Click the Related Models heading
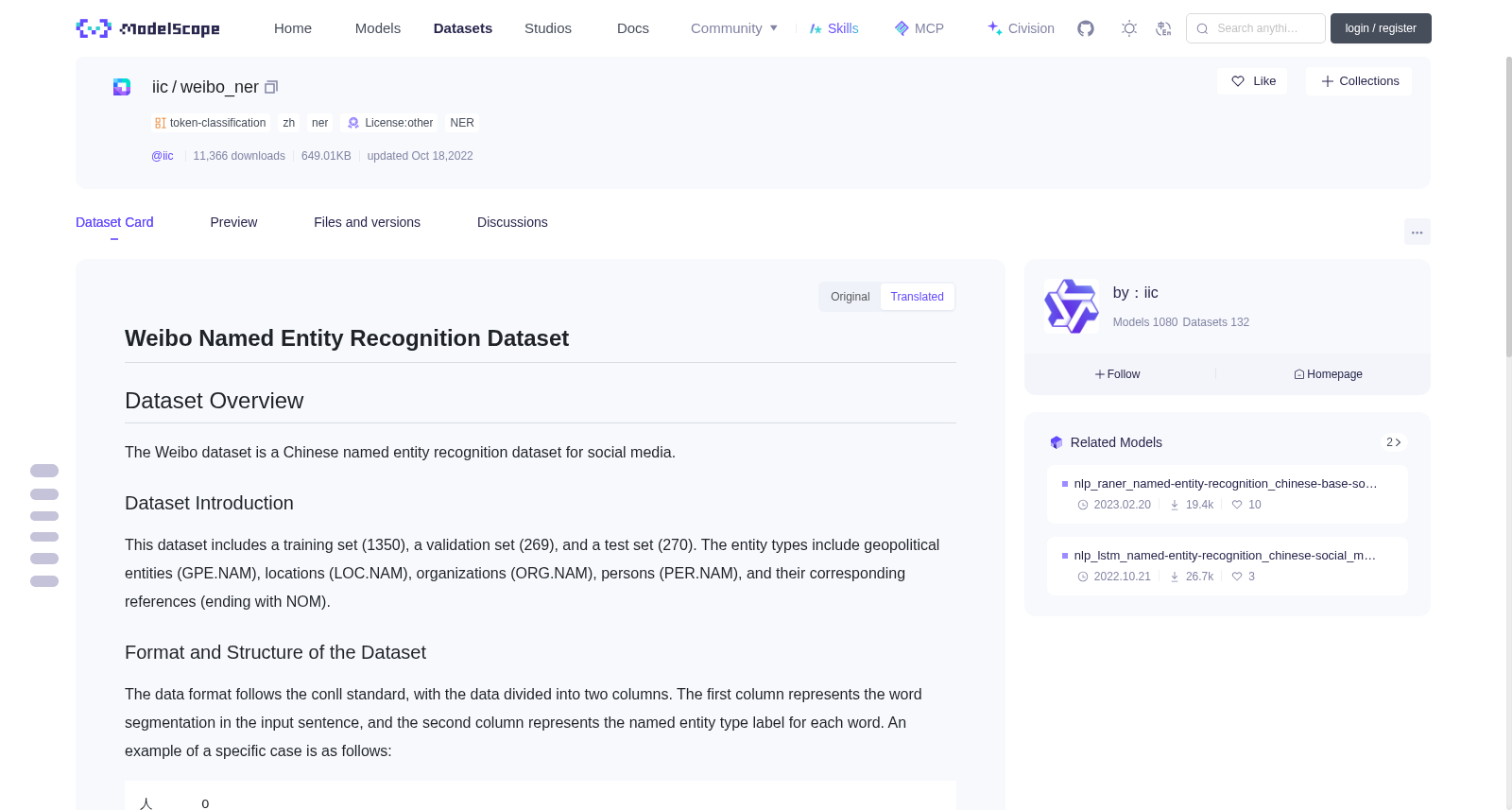Screen dimensions: 1512x810 pos(1116,442)
